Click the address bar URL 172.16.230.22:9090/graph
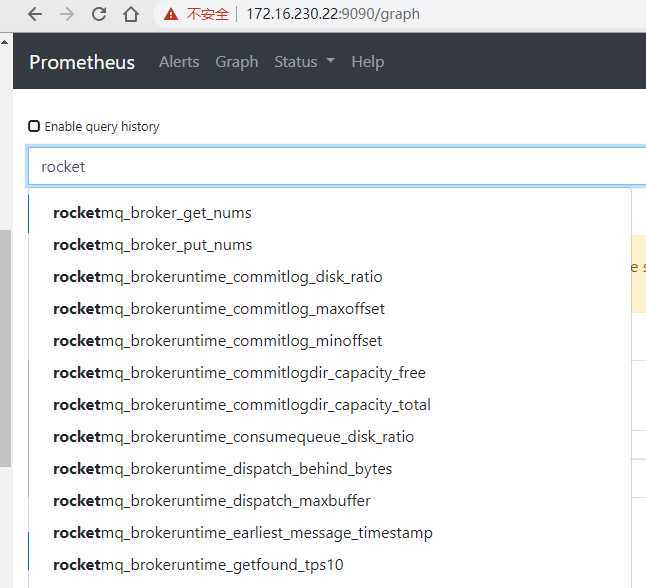The image size is (646, 588). point(333,14)
